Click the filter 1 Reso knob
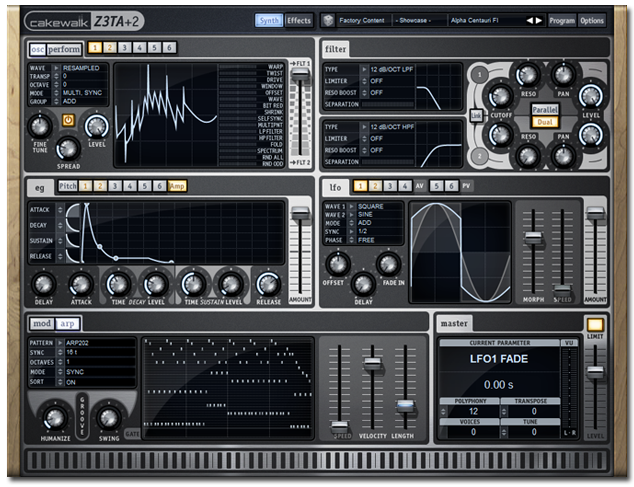Image resolution: width=634 pixels, height=487 pixels. 528,74
